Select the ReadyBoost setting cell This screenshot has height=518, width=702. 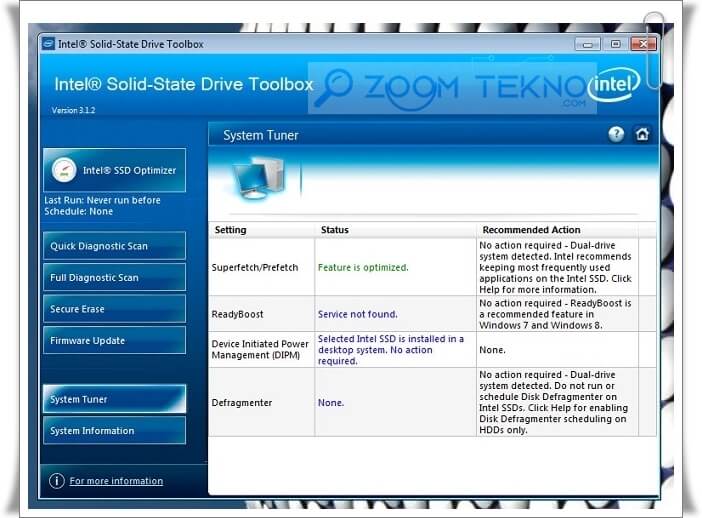pyautogui.click(x=261, y=314)
